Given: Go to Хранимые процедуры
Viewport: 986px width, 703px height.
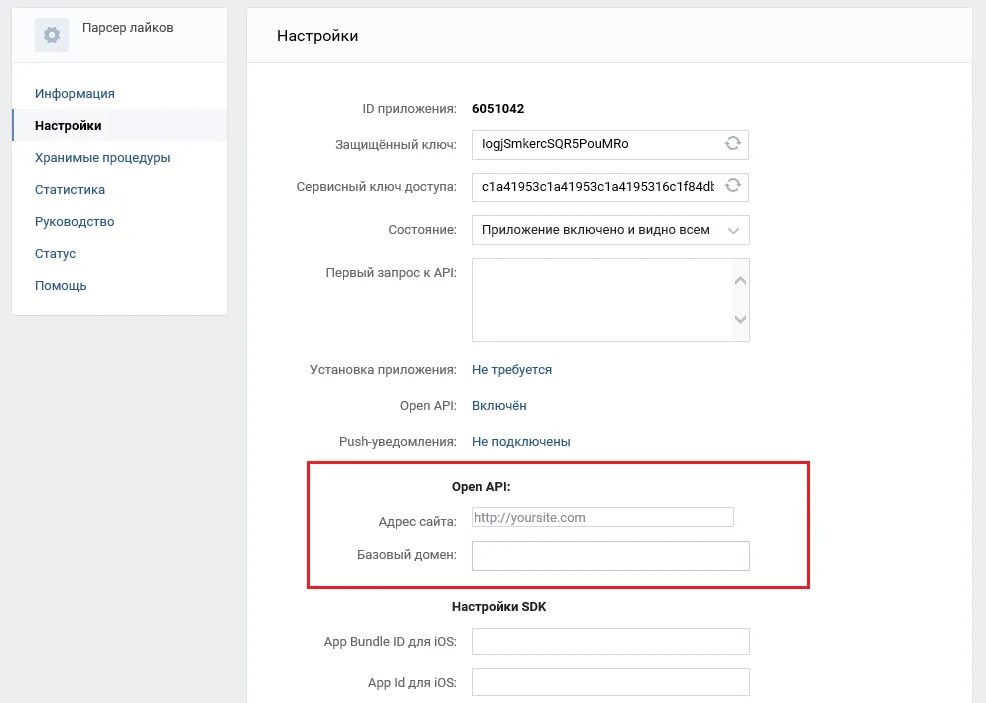Looking at the screenshot, I should (102, 158).
